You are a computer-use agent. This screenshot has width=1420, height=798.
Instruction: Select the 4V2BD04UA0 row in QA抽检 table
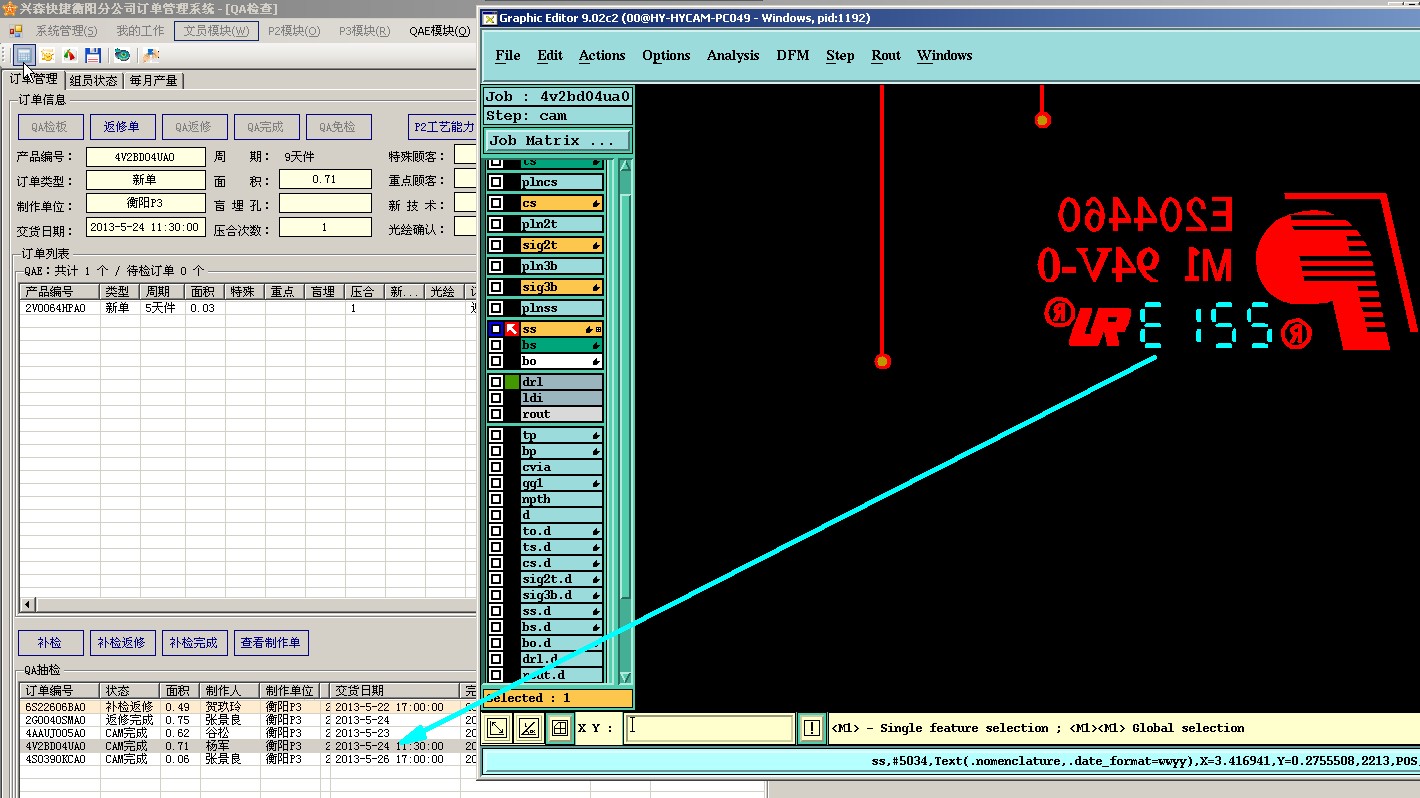coord(247,746)
